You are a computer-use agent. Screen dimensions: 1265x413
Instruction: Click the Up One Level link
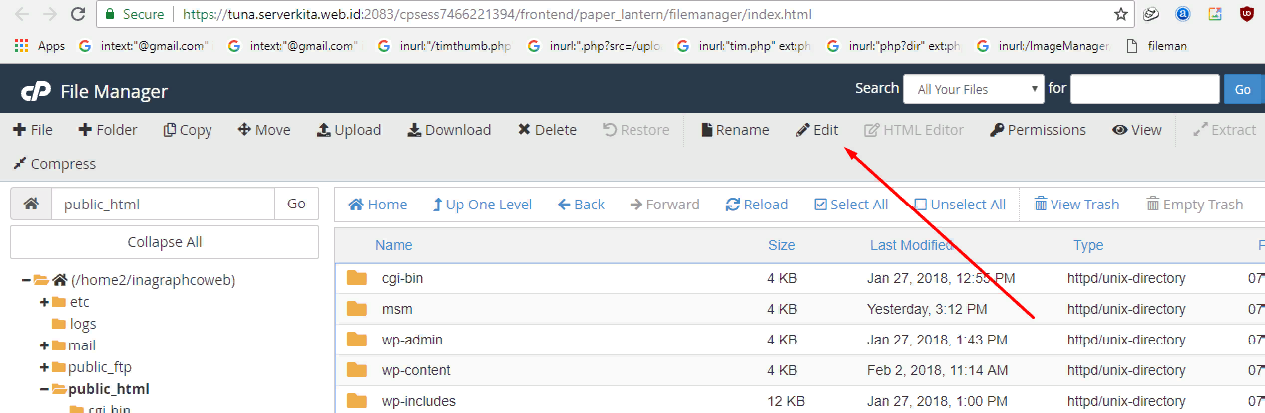[481, 204]
